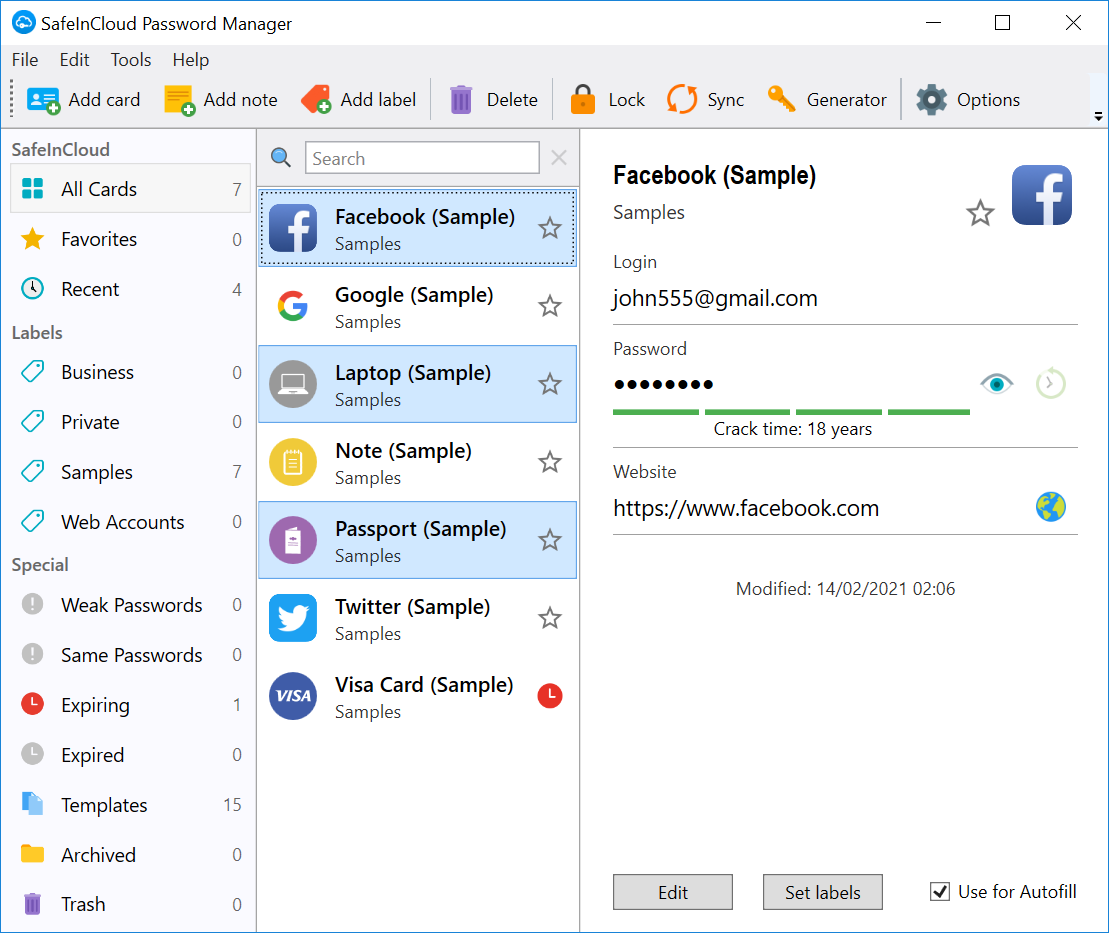Show Expired cards

pyautogui.click(x=130, y=755)
